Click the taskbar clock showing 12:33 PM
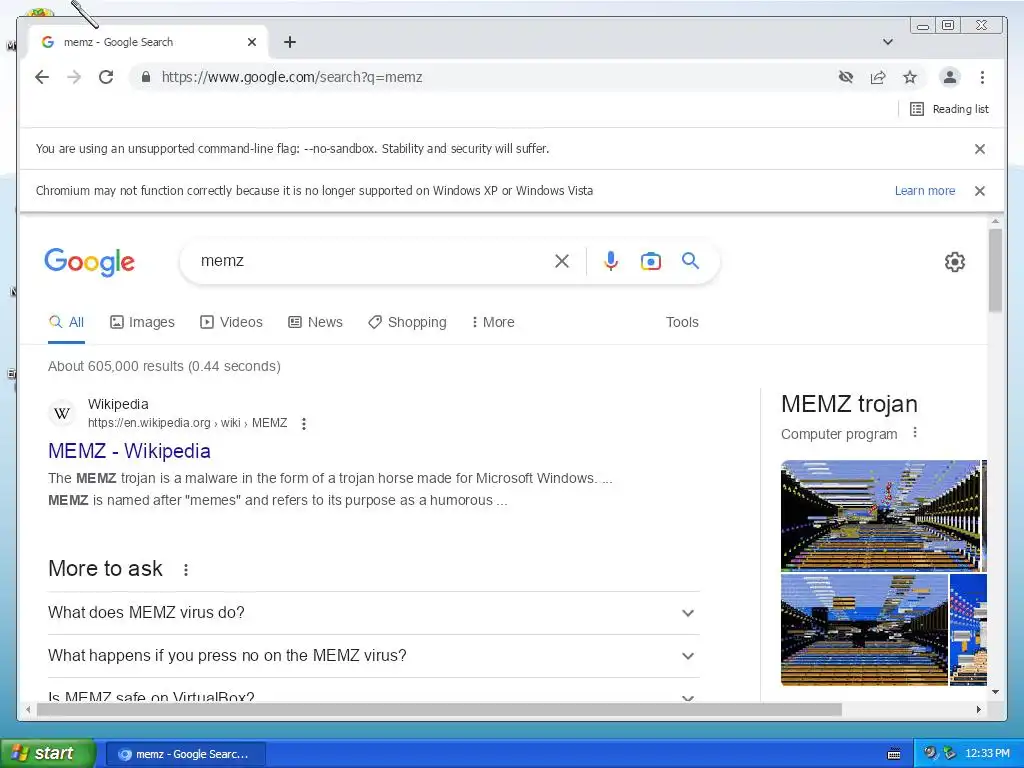This screenshot has width=1024, height=768. coord(987,754)
